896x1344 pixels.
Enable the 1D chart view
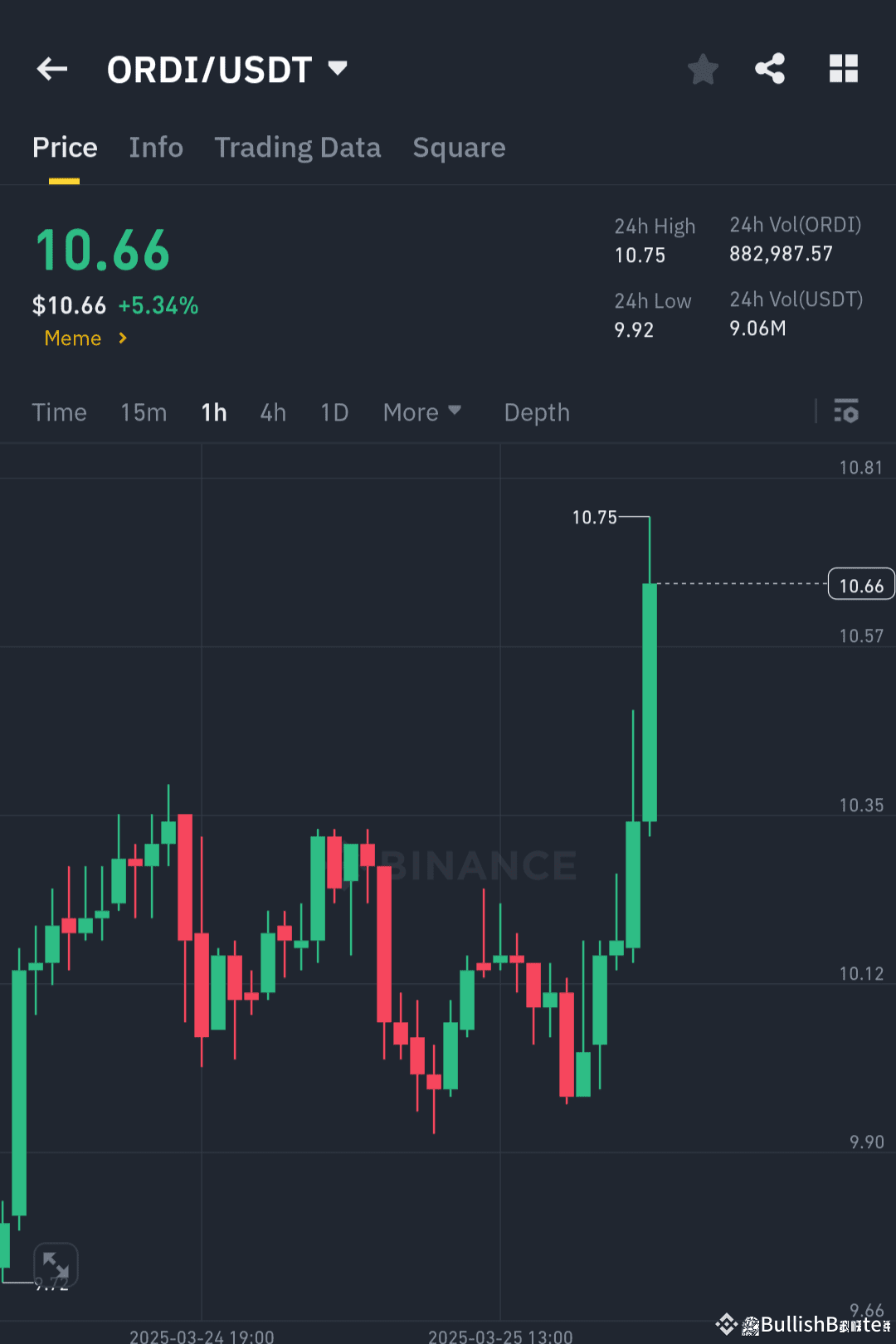pos(334,412)
